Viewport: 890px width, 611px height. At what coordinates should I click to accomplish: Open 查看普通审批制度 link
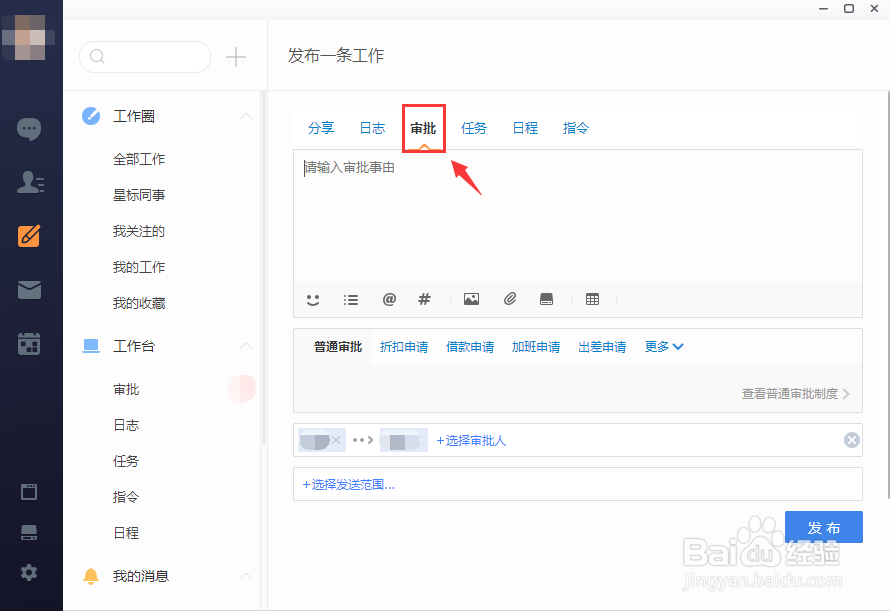(x=790, y=394)
